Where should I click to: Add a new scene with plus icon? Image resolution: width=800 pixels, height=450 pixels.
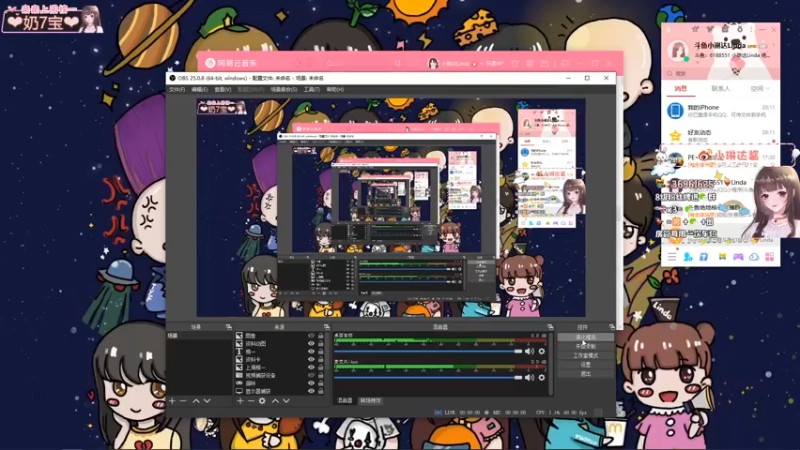172,401
